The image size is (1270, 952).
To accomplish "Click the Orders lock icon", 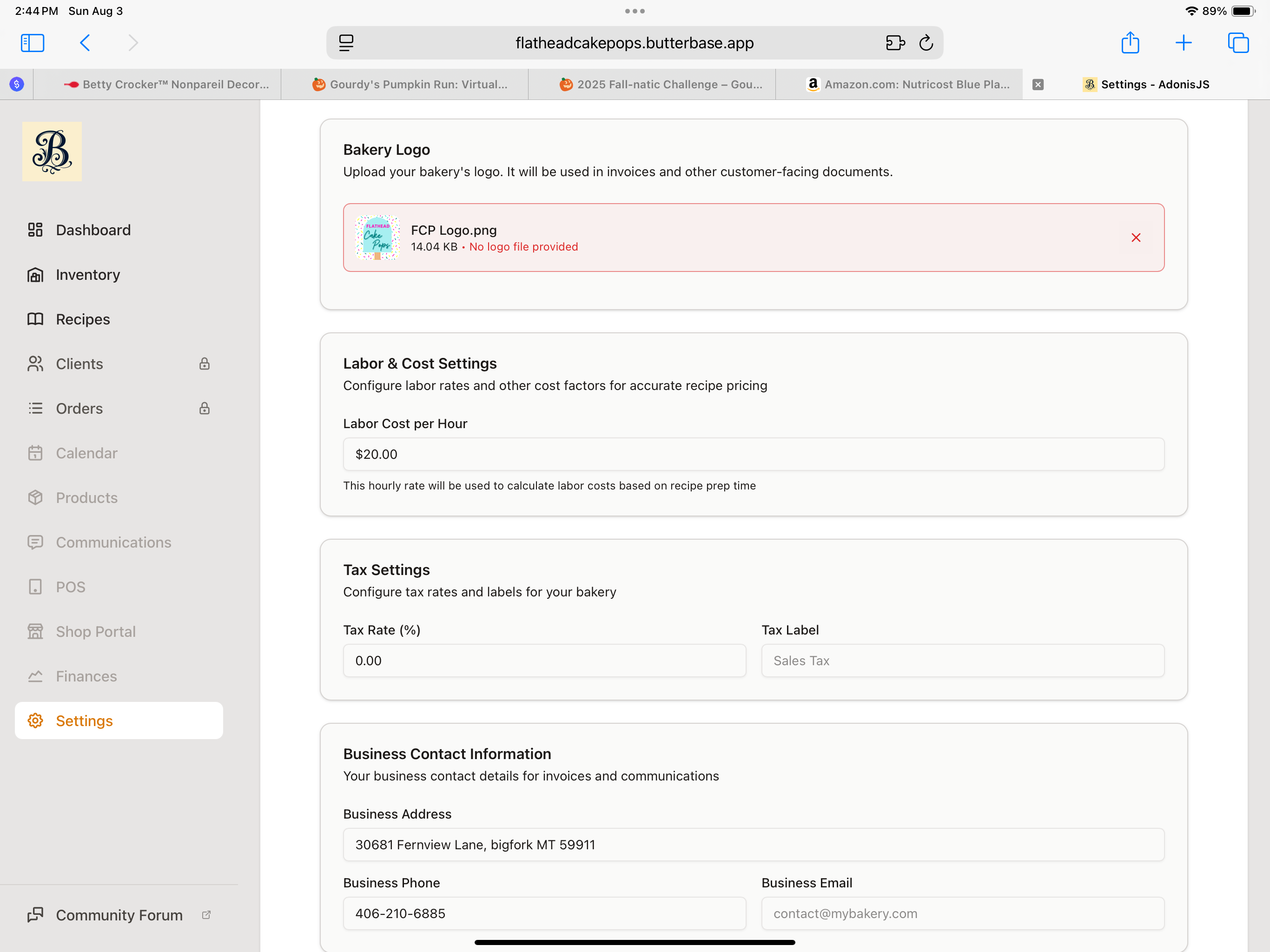I will point(205,409).
